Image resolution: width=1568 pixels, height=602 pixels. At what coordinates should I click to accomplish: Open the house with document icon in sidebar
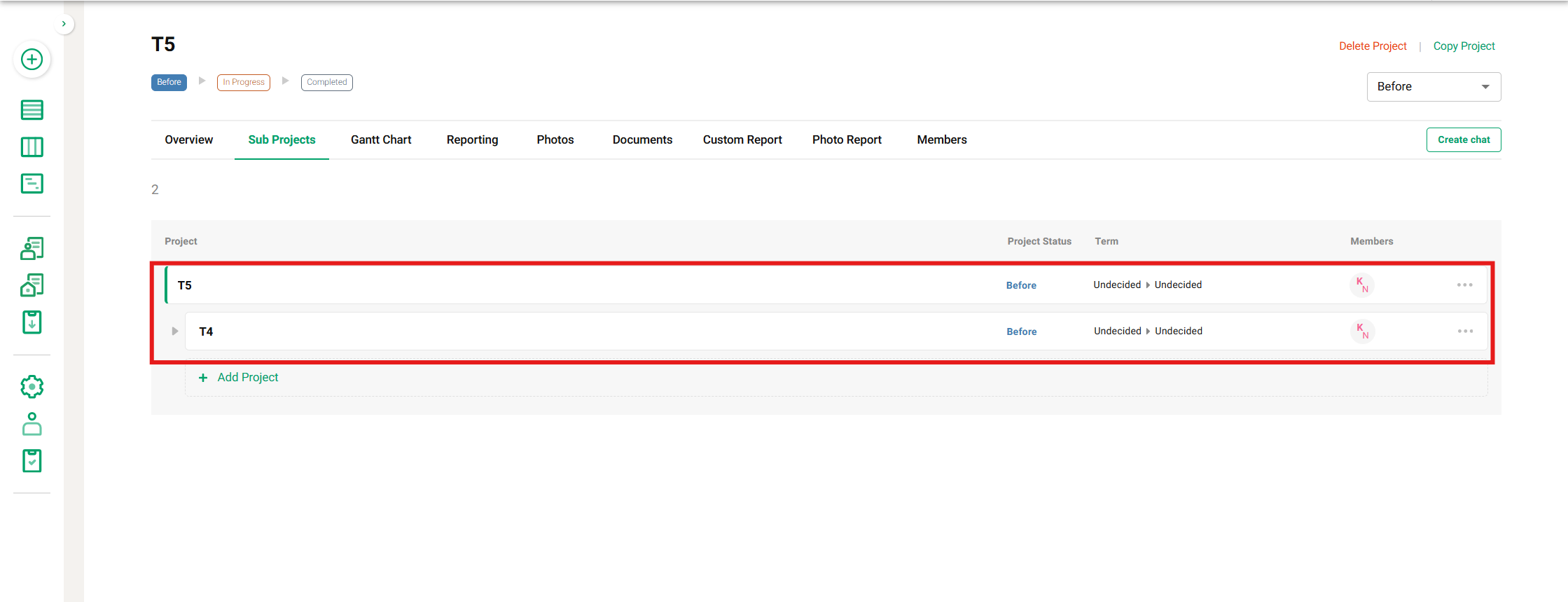point(32,285)
